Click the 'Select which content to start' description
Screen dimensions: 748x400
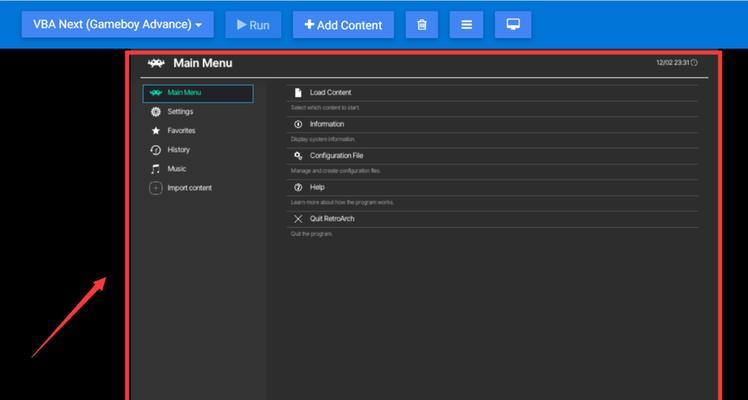[x=325, y=108]
